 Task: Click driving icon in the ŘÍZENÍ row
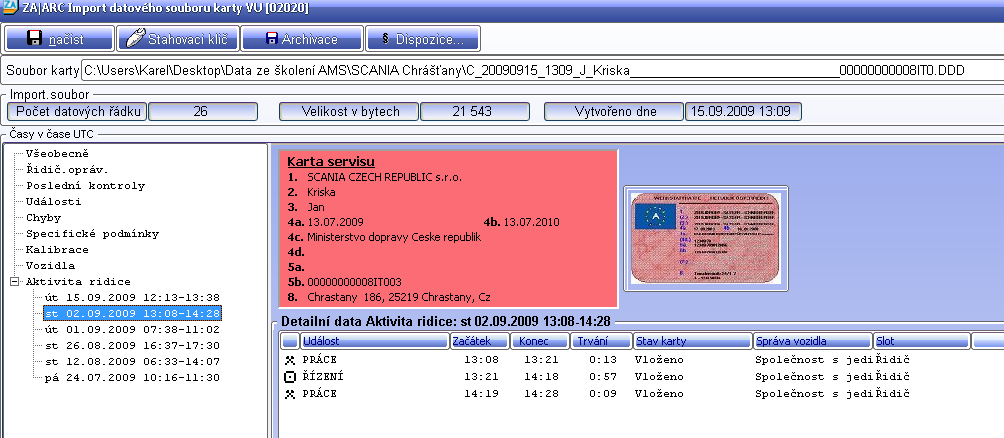289,377
